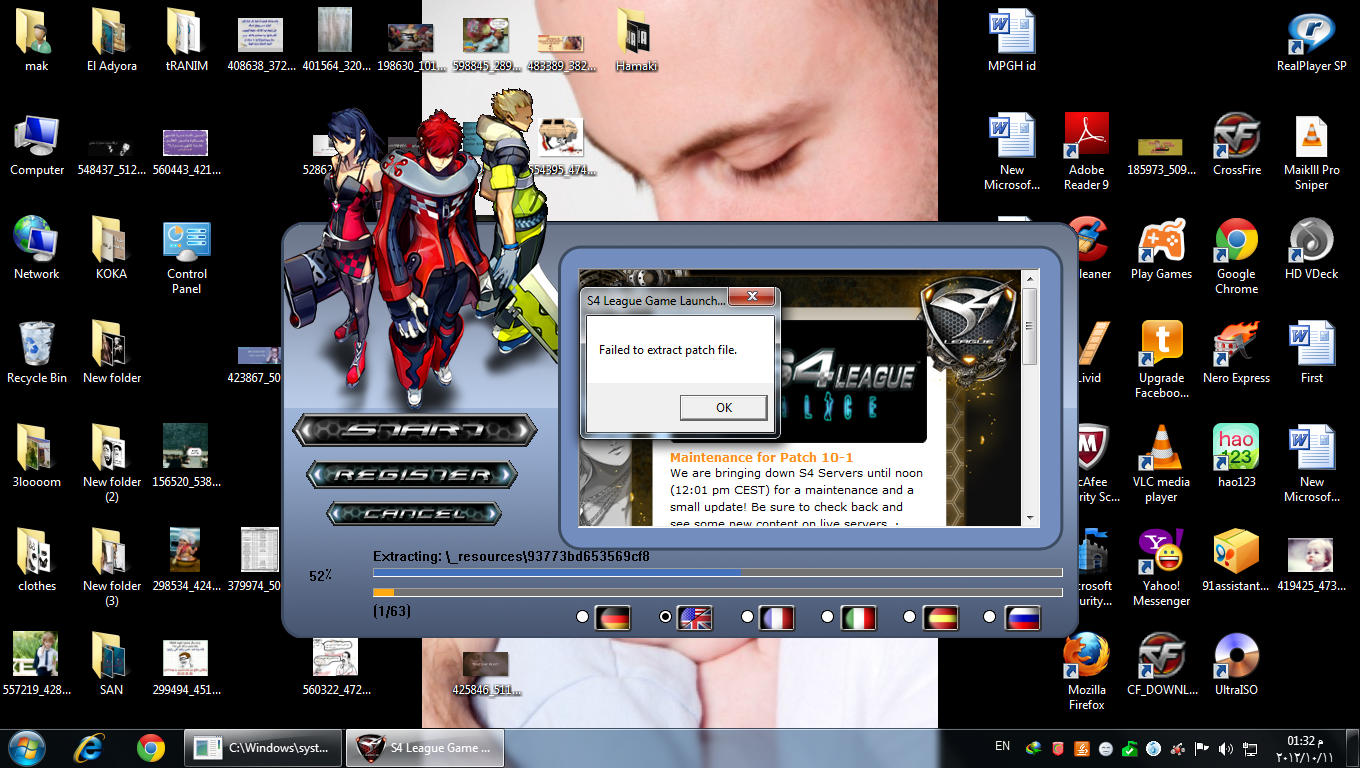The width and height of the screenshot is (1360, 768).
Task: Select the Yahoo! Messenger shortcut
Action: 1161,569
